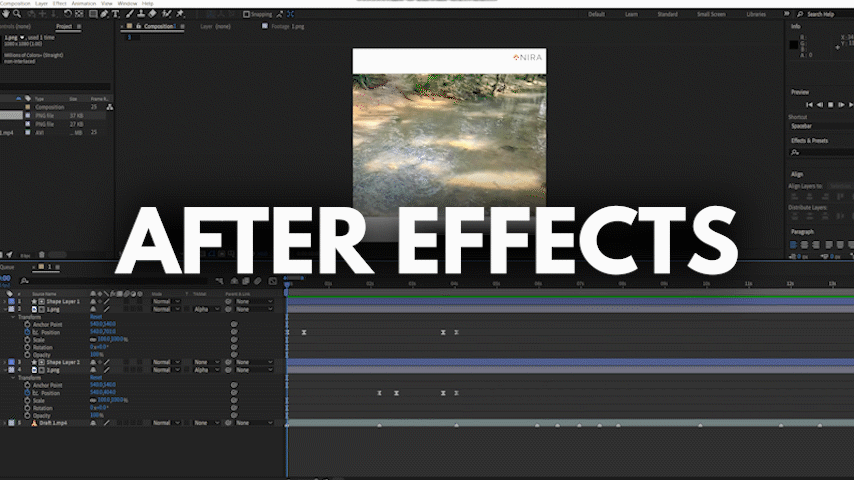The image size is (854, 480).
Task: Switch to the Project panel tab
Action: (x=64, y=26)
